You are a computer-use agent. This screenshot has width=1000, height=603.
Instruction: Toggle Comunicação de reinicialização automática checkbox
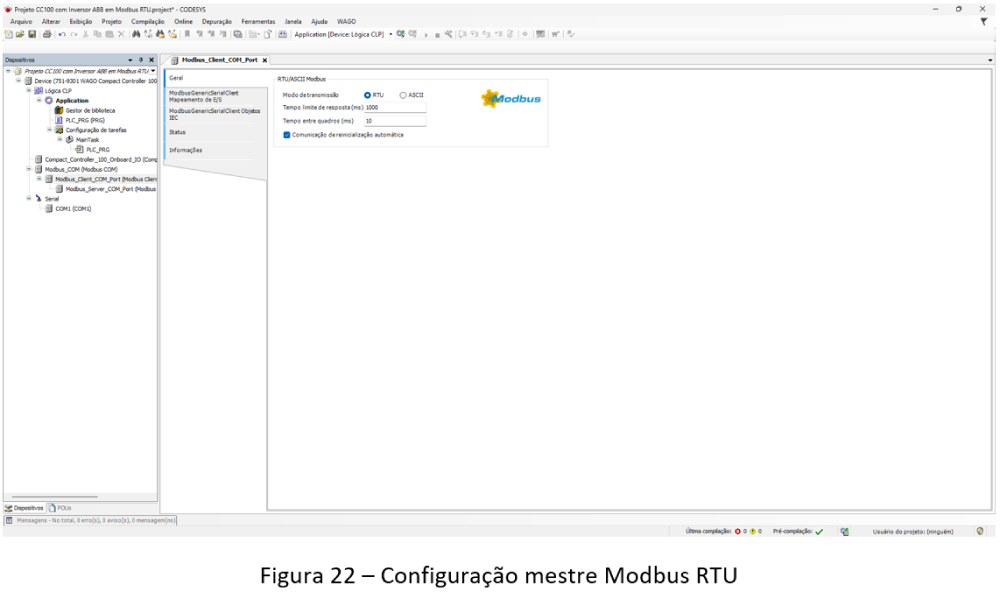287,134
